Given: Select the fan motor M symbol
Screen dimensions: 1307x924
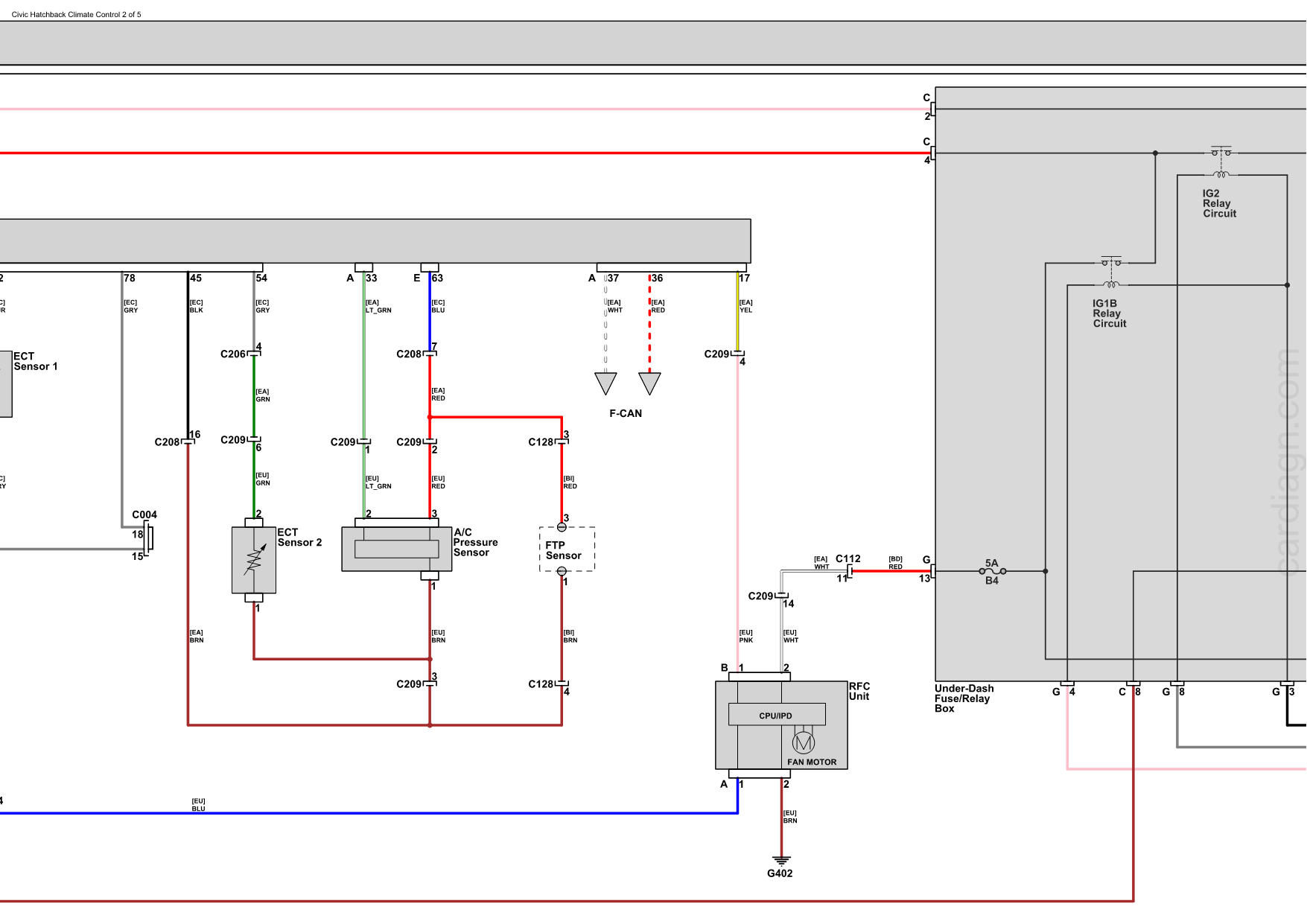Looking at the screenshot, I should pyautogui.click(x=804, y=742).
